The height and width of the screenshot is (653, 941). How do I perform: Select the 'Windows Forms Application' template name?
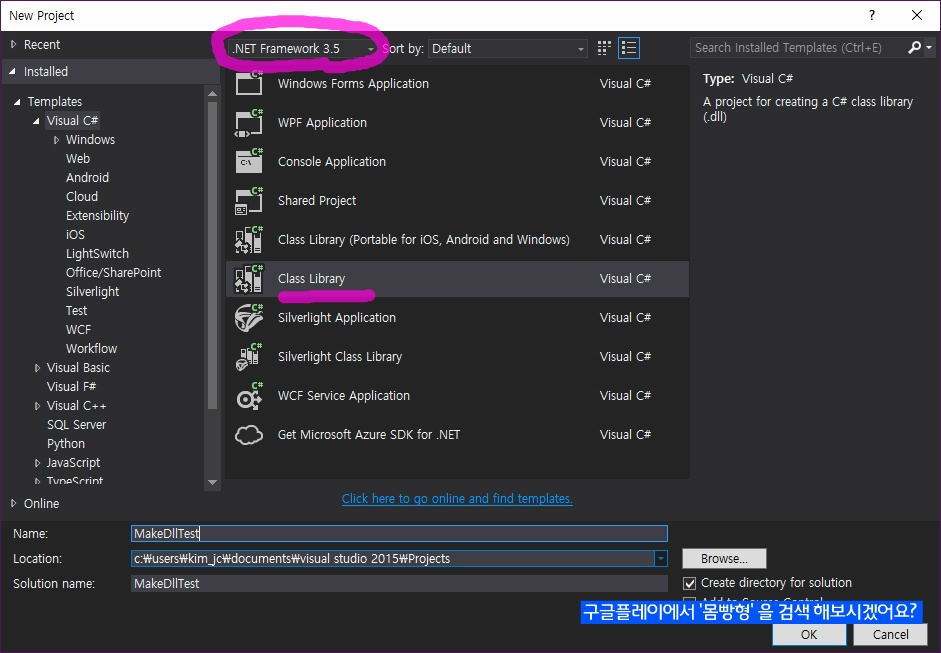[353, 83]
